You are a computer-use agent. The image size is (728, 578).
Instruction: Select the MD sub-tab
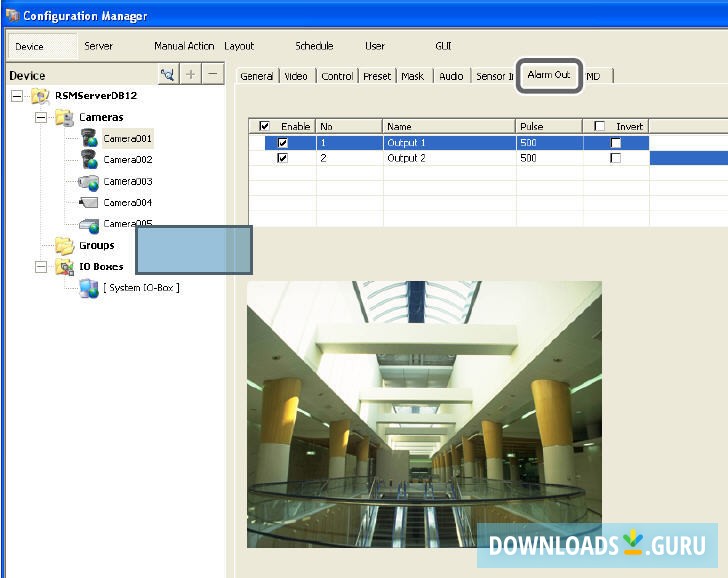tap(593, 76)
